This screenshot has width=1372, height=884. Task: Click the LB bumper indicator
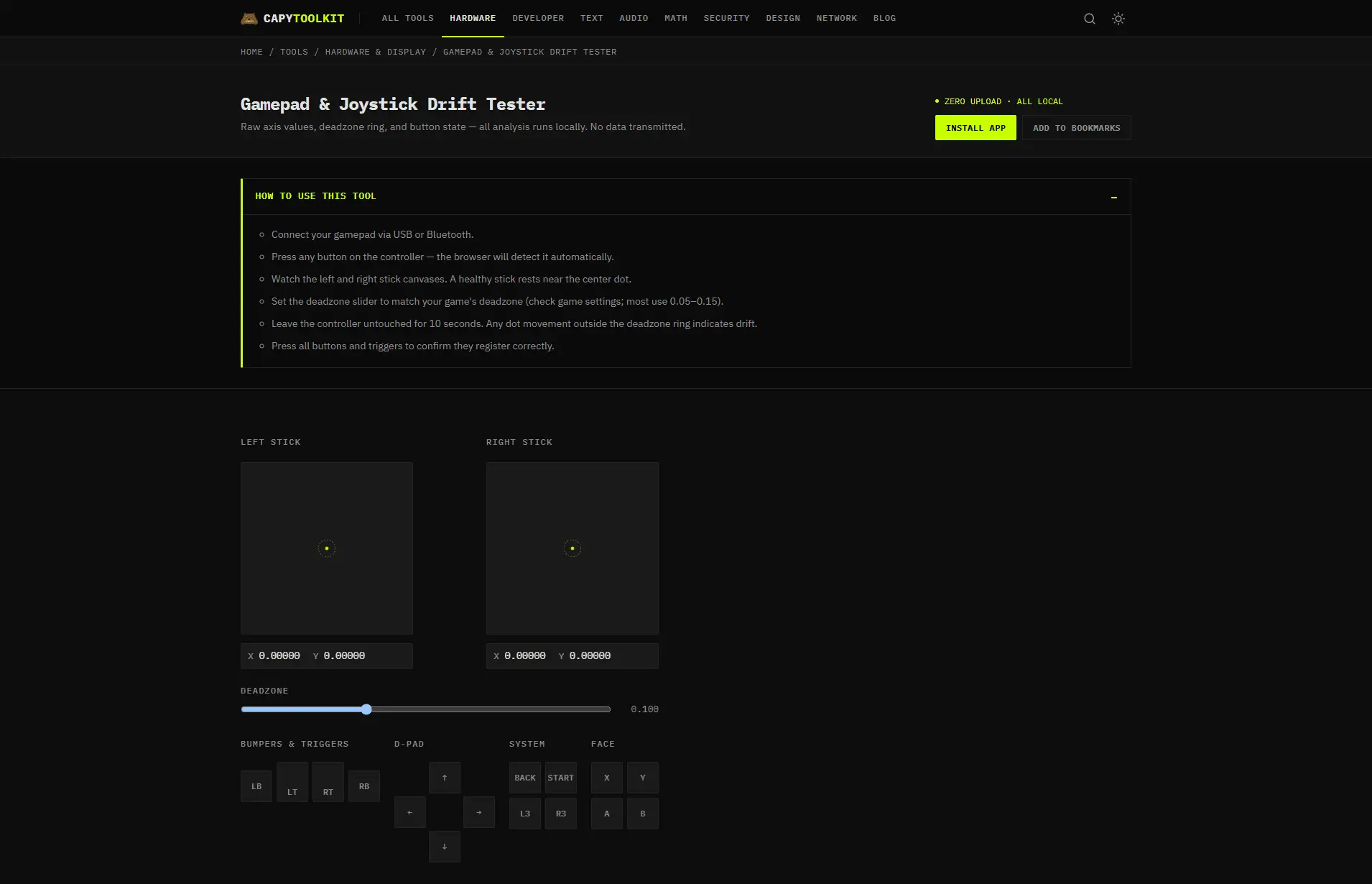tap(256, 786)
